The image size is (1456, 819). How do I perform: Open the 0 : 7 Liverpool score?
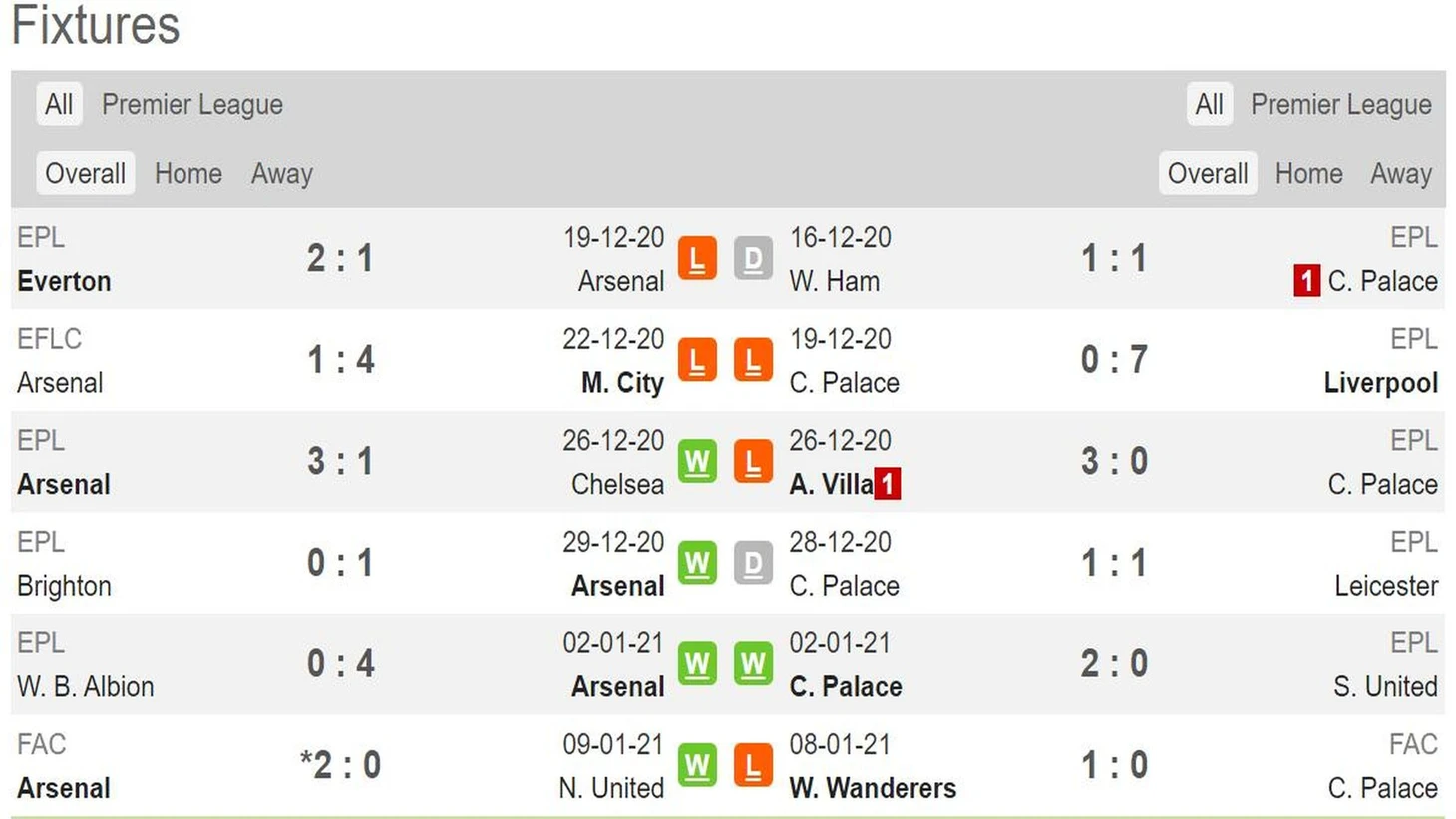click(1114, 360)
